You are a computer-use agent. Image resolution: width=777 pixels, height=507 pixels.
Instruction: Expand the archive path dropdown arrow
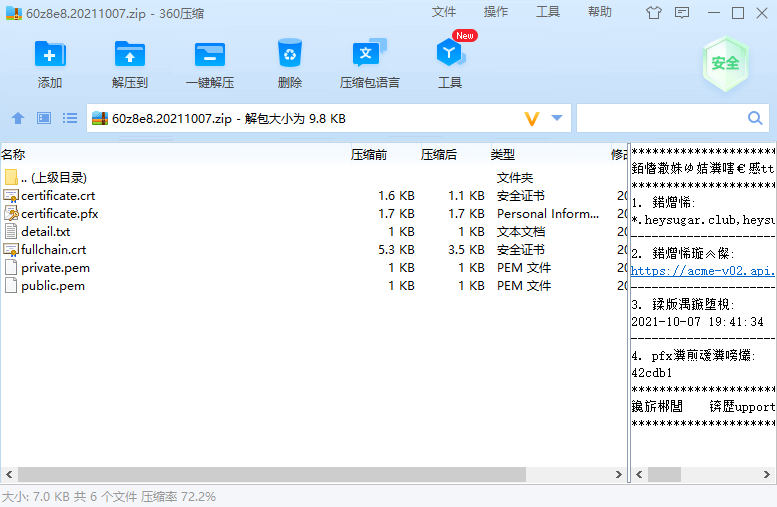coord(557,118)
